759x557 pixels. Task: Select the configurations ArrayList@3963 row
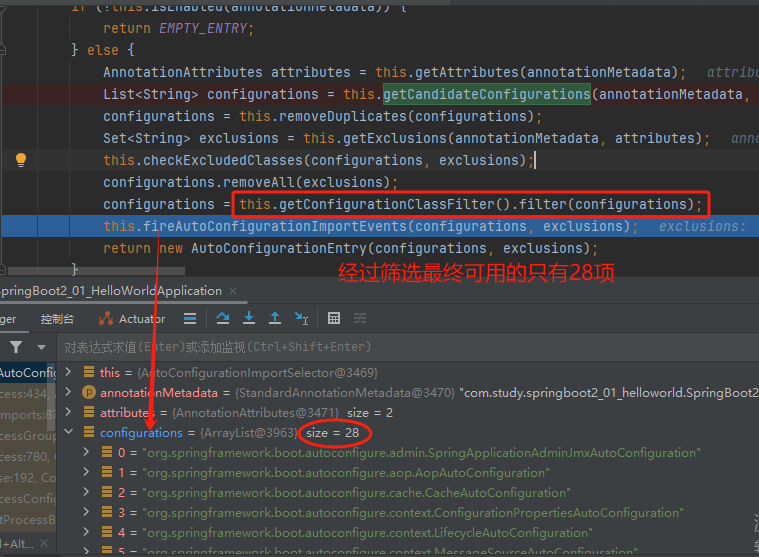[x=408, y=433]
